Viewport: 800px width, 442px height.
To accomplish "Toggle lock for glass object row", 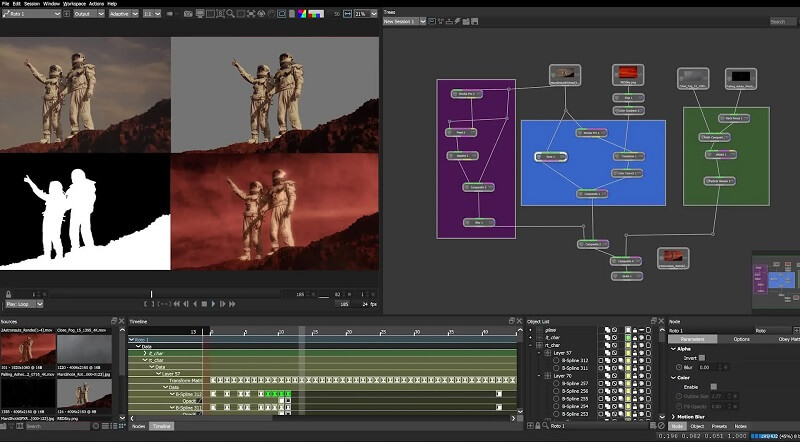I will (635, 330).
